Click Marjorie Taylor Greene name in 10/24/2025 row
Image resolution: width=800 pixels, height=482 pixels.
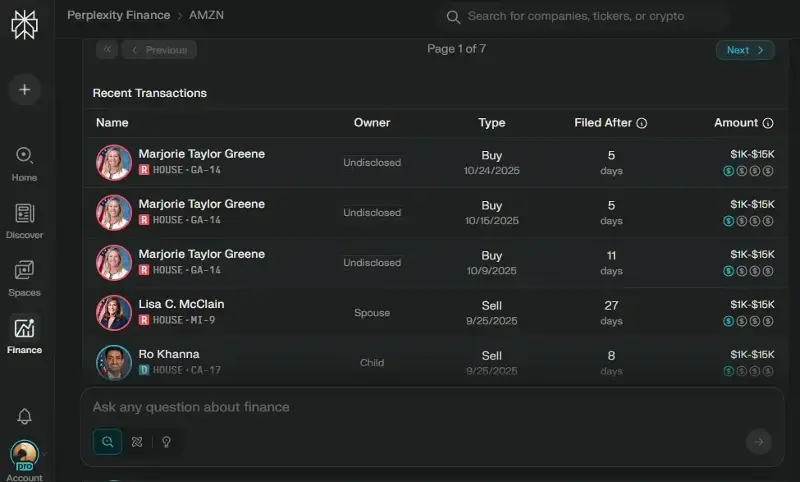coord(202,154)
